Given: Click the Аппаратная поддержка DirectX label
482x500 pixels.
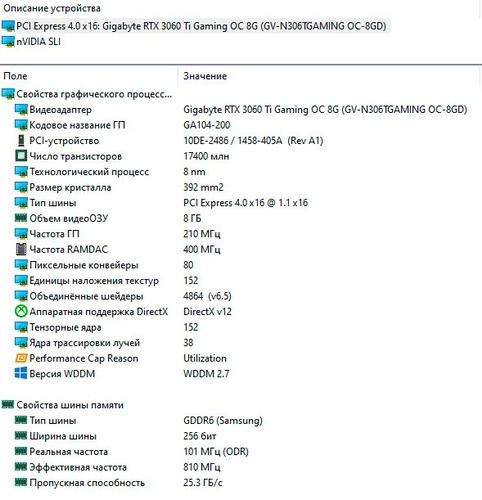Looking at the screenshot, I should (99, 312).
